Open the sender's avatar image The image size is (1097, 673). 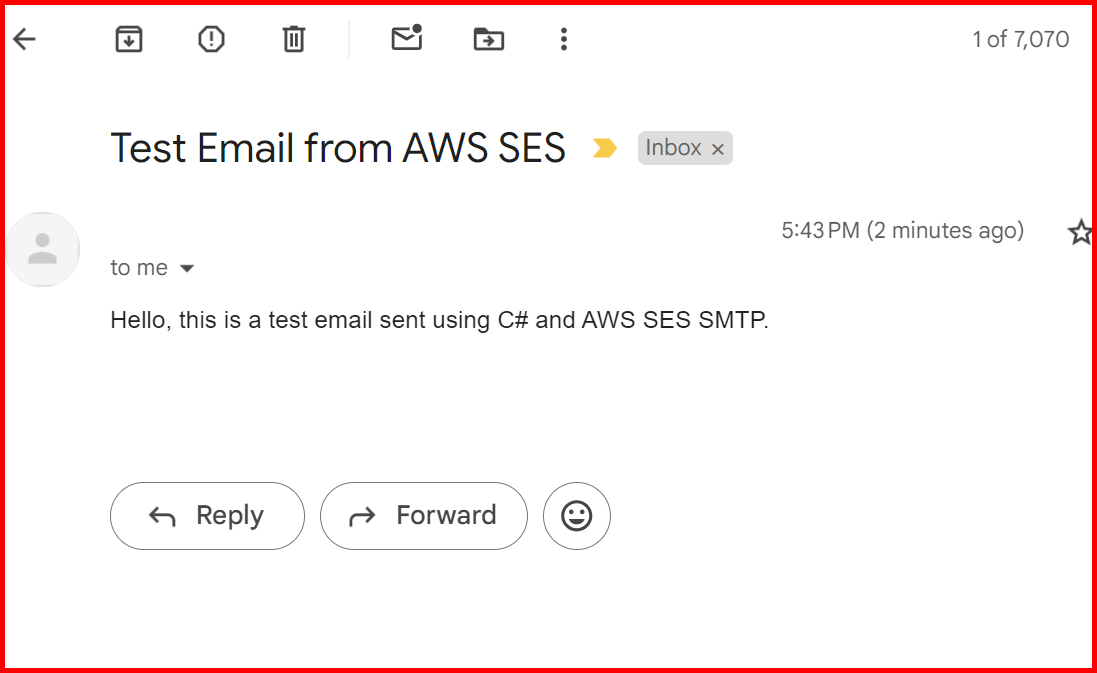pos(43,249)
